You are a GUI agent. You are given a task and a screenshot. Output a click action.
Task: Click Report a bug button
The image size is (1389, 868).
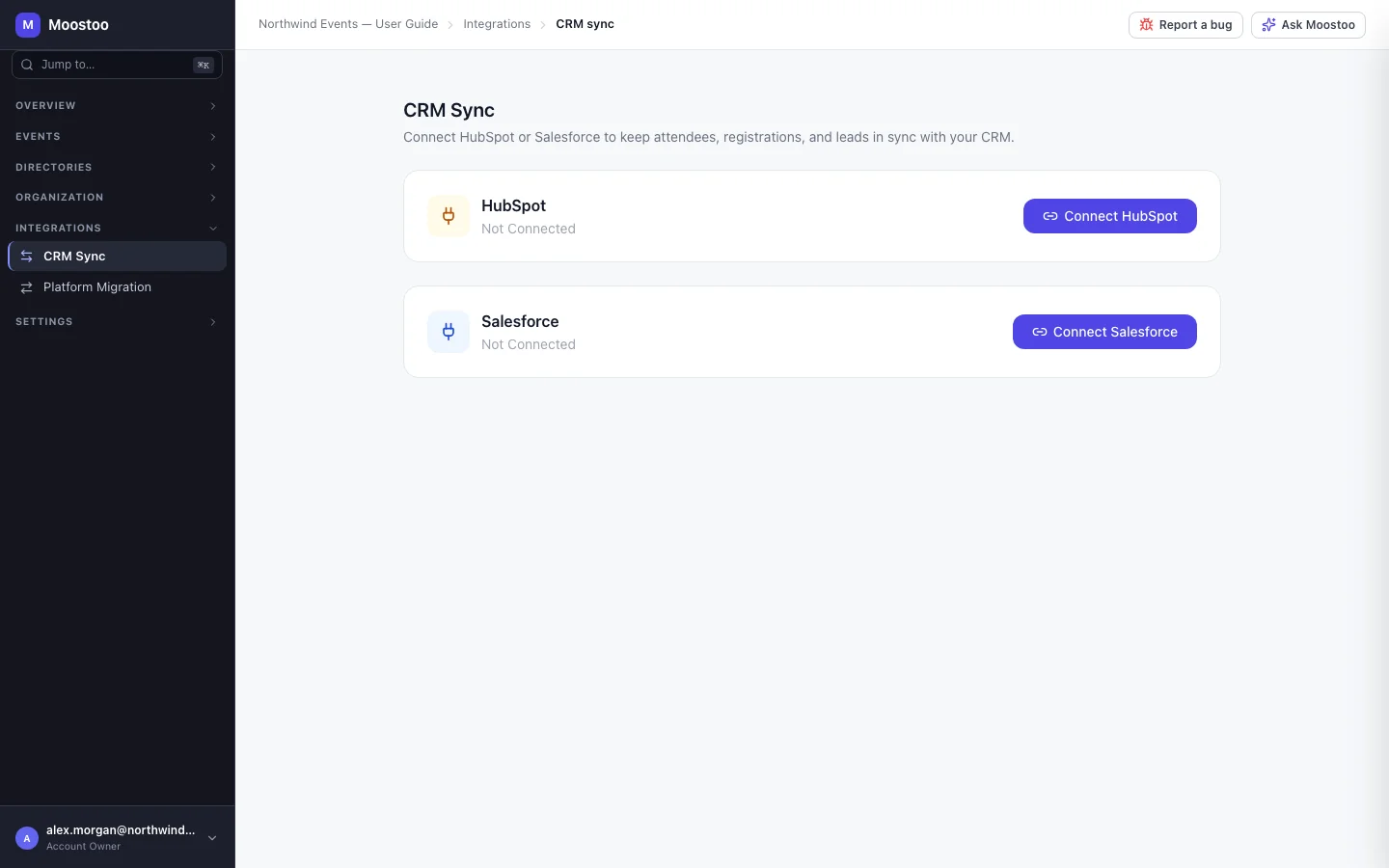(1185, 25)
